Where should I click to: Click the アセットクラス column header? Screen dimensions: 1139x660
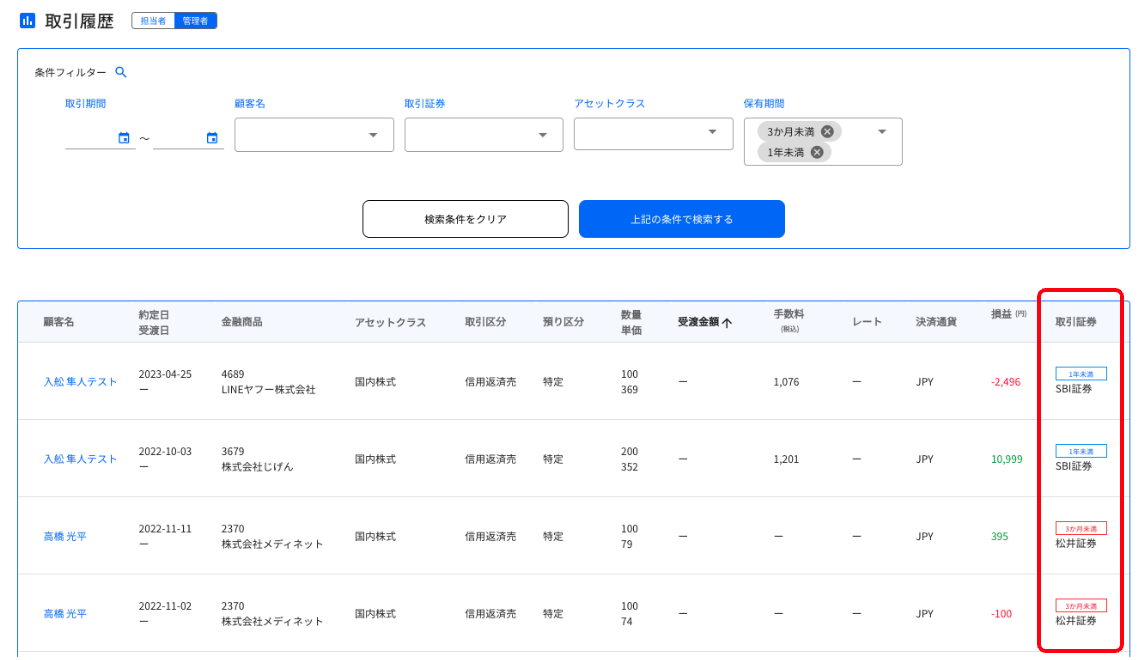390,322
